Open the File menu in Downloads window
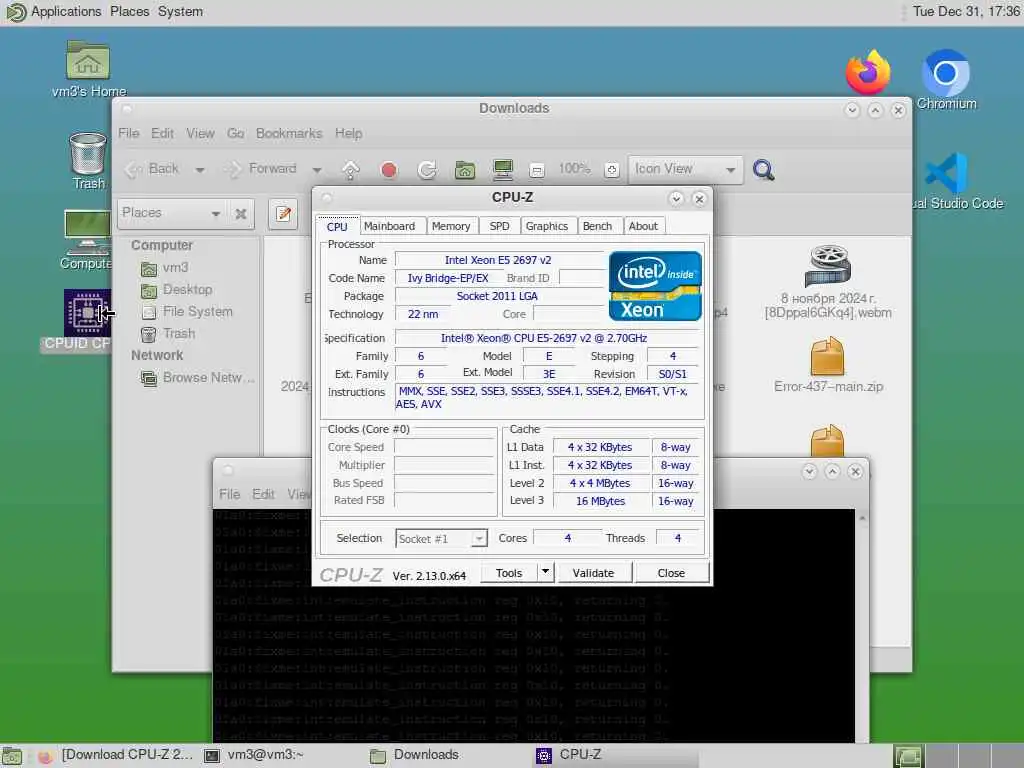Viewport: 1024px width, 768px height. pos(129,133)
